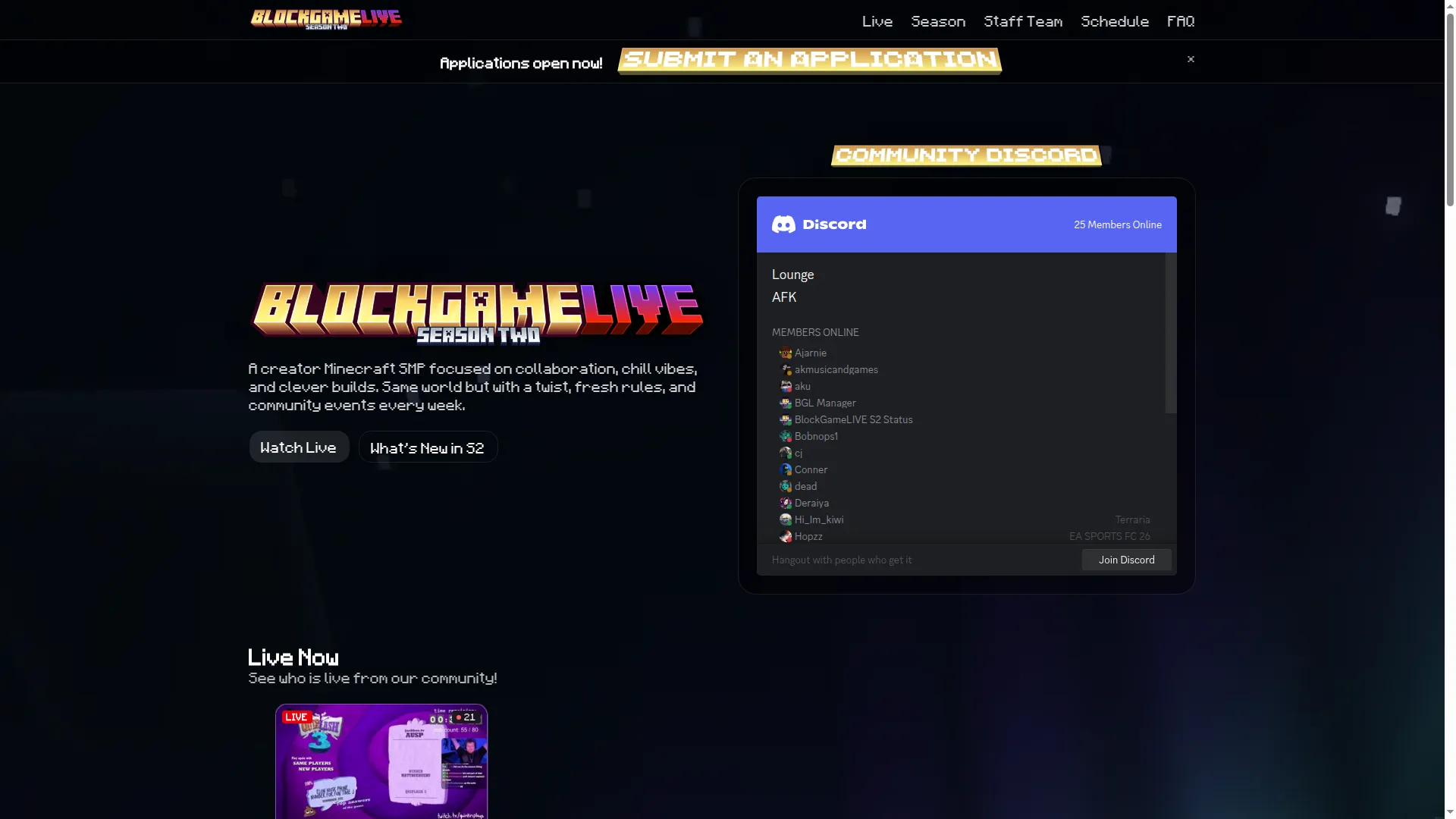The width and height of the screenshot is (1456, 819).
Task: Click the Discord widget scrollbar
Action: (x=1170, y=334)
